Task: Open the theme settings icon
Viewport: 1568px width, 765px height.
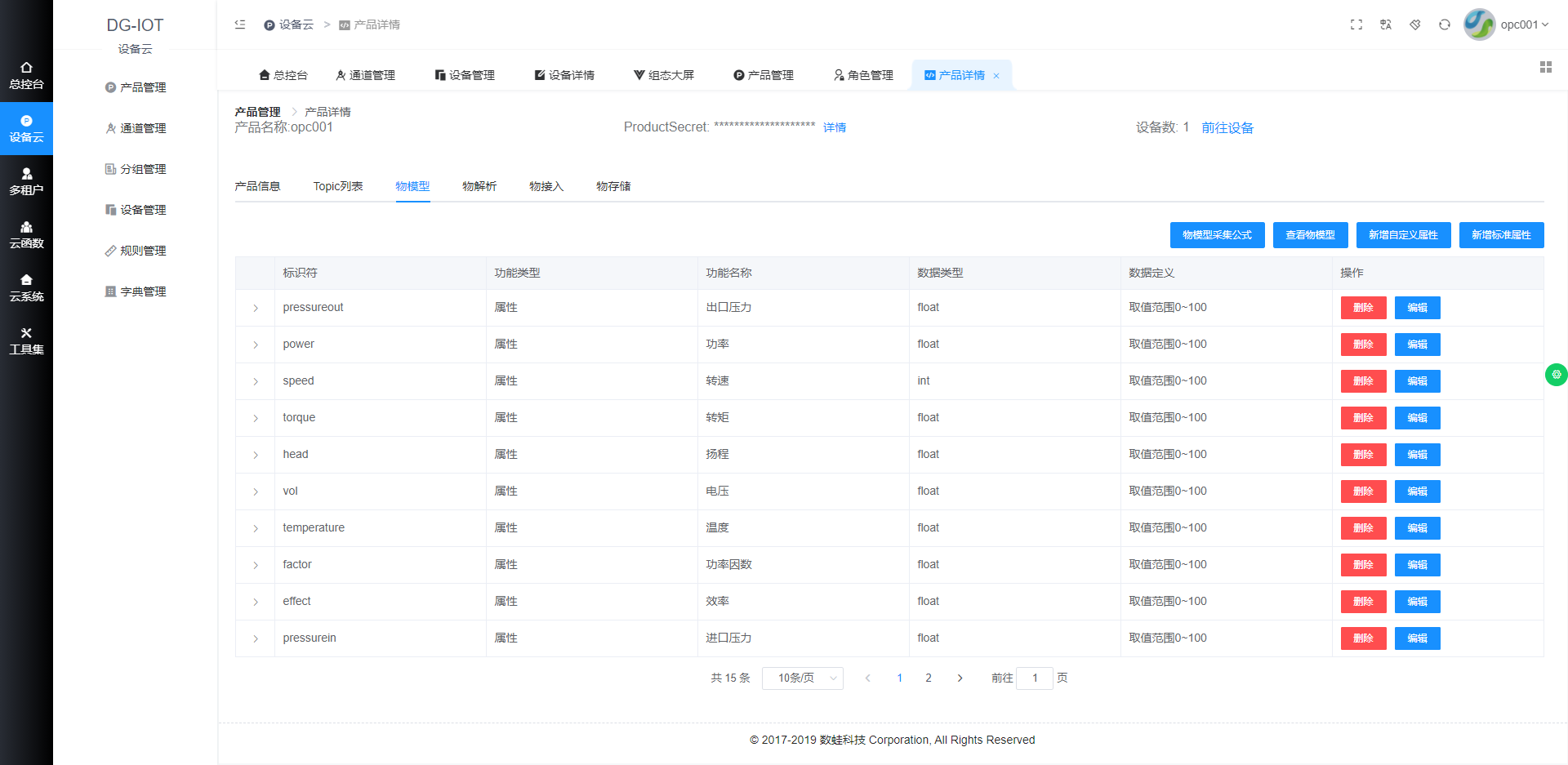Action: [1415, 24]
